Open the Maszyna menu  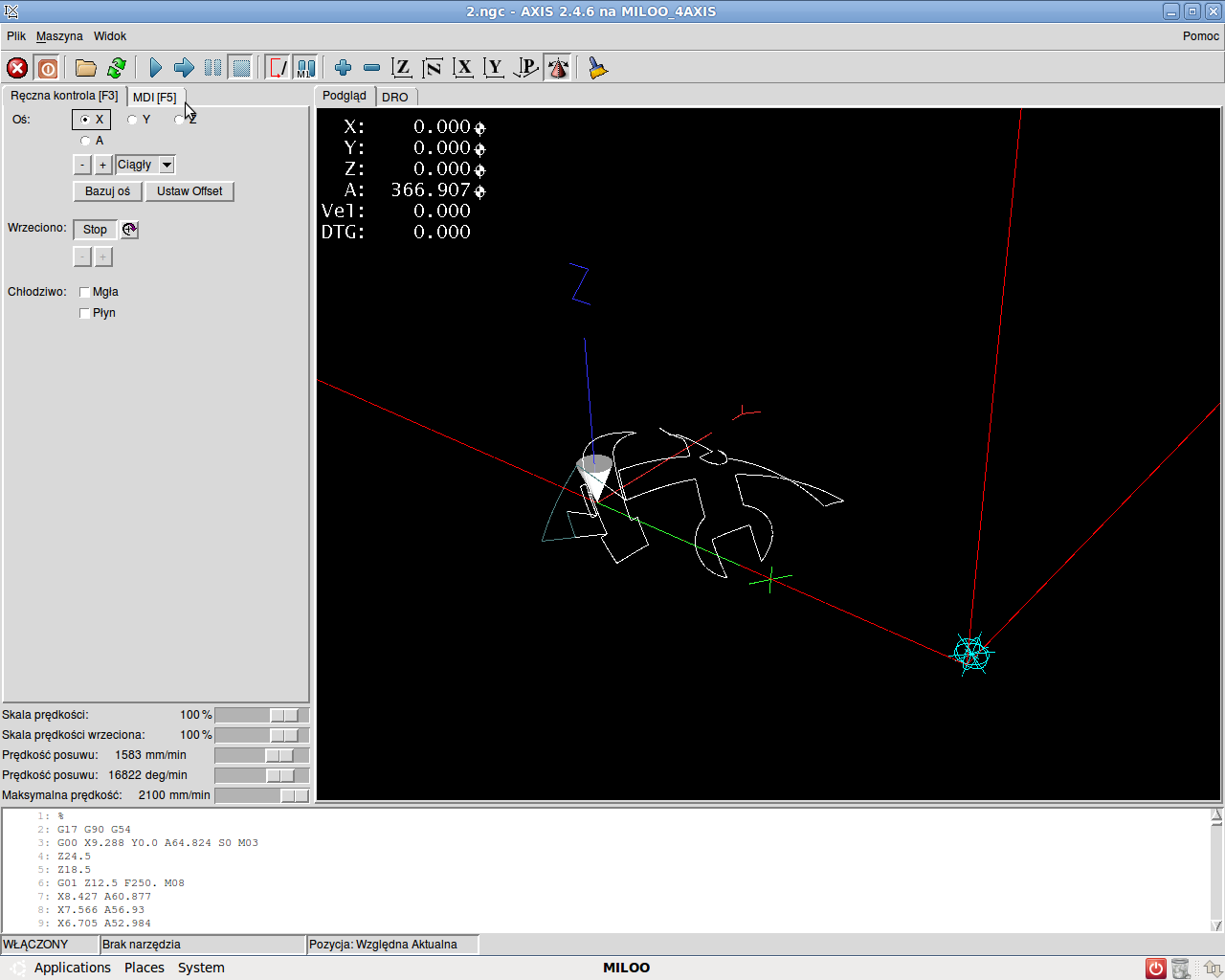click(x=59, y=36)
